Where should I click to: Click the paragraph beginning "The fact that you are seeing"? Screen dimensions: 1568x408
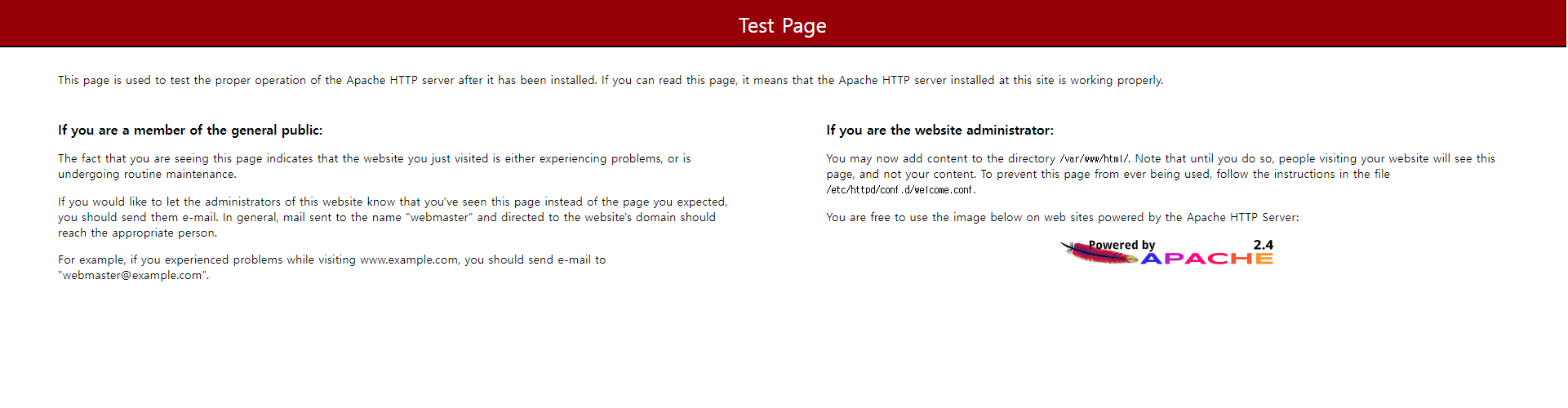point(375,166)
